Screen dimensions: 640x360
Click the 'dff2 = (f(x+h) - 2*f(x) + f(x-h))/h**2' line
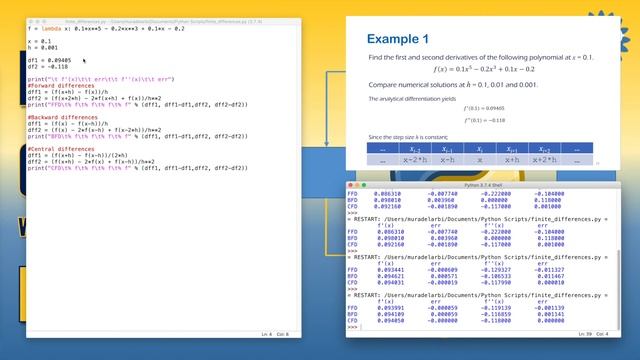(91, 162)
